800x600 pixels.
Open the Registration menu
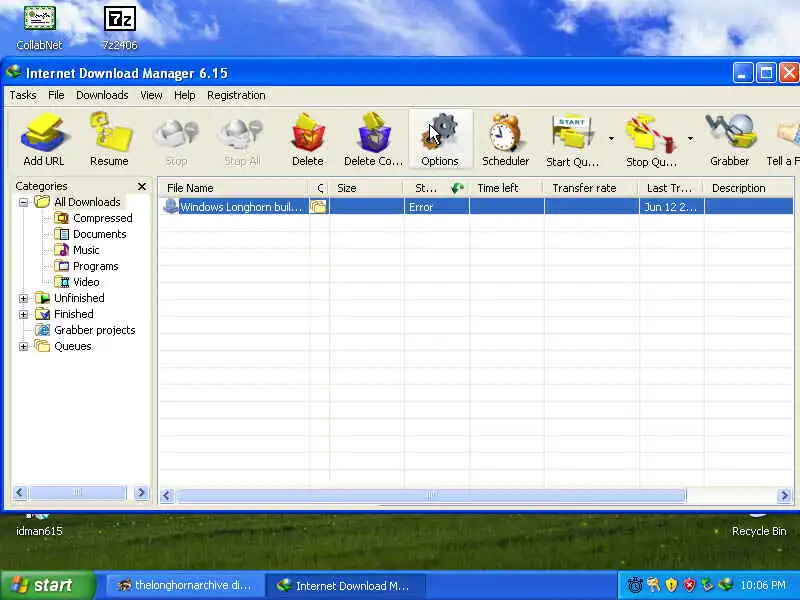[236, 95]
